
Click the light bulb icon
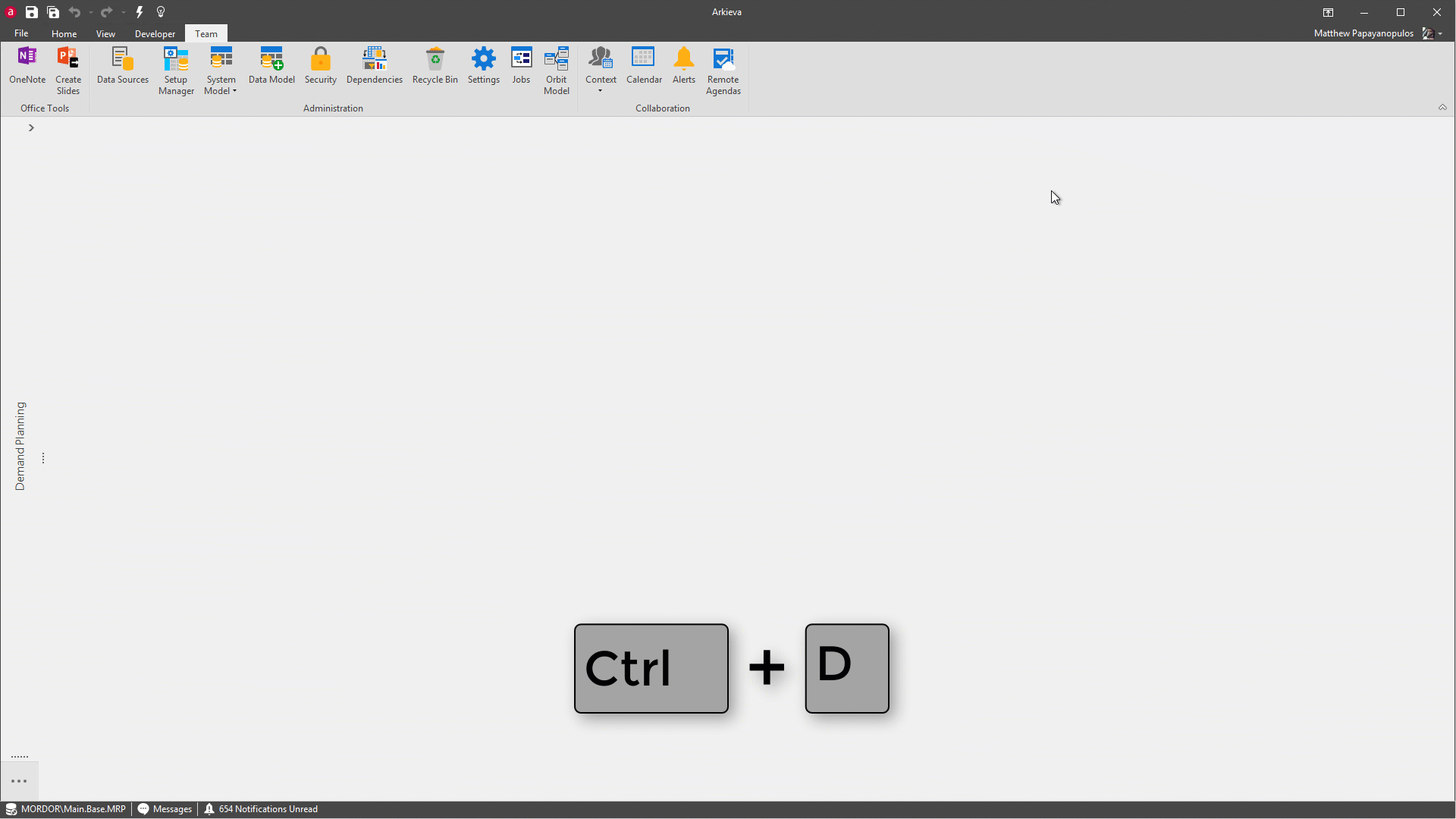[x=161, y=12]
